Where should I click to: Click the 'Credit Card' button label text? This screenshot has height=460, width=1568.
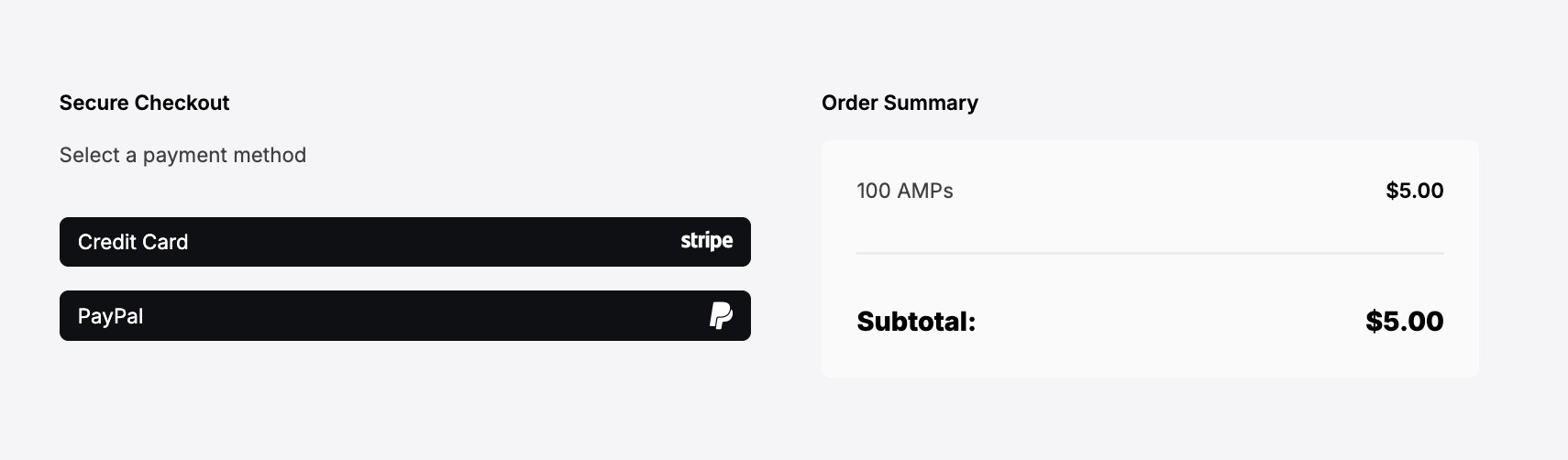(133, 242)
